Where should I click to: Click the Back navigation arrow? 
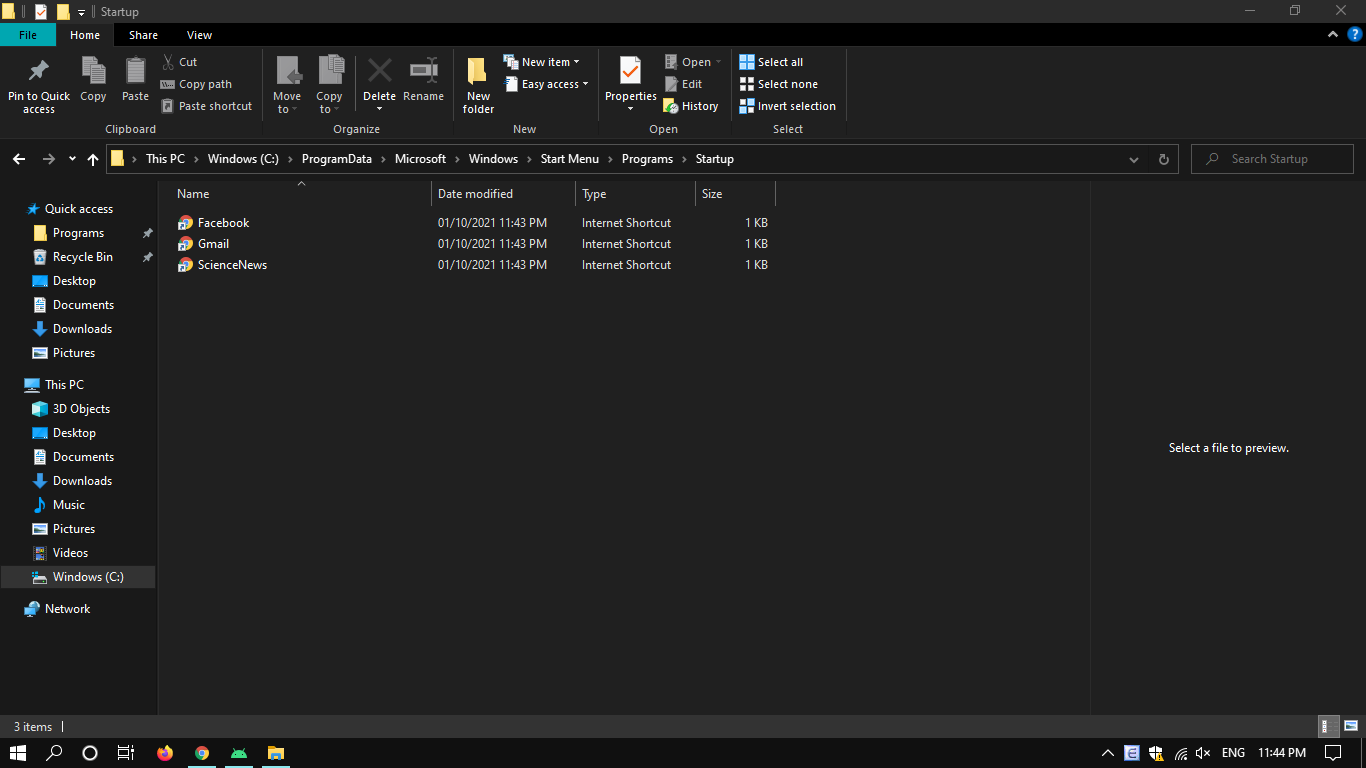pos(19,159)
